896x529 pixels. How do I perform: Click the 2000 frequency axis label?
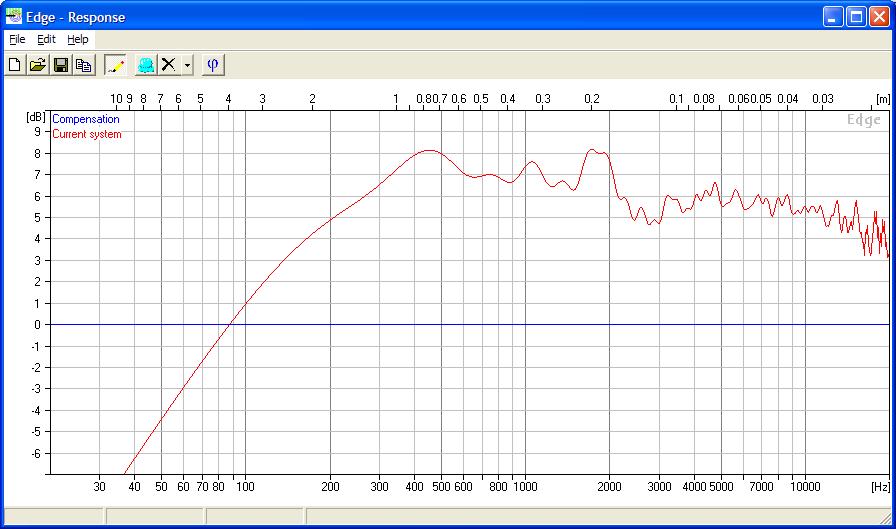click(x=609, y=487)
